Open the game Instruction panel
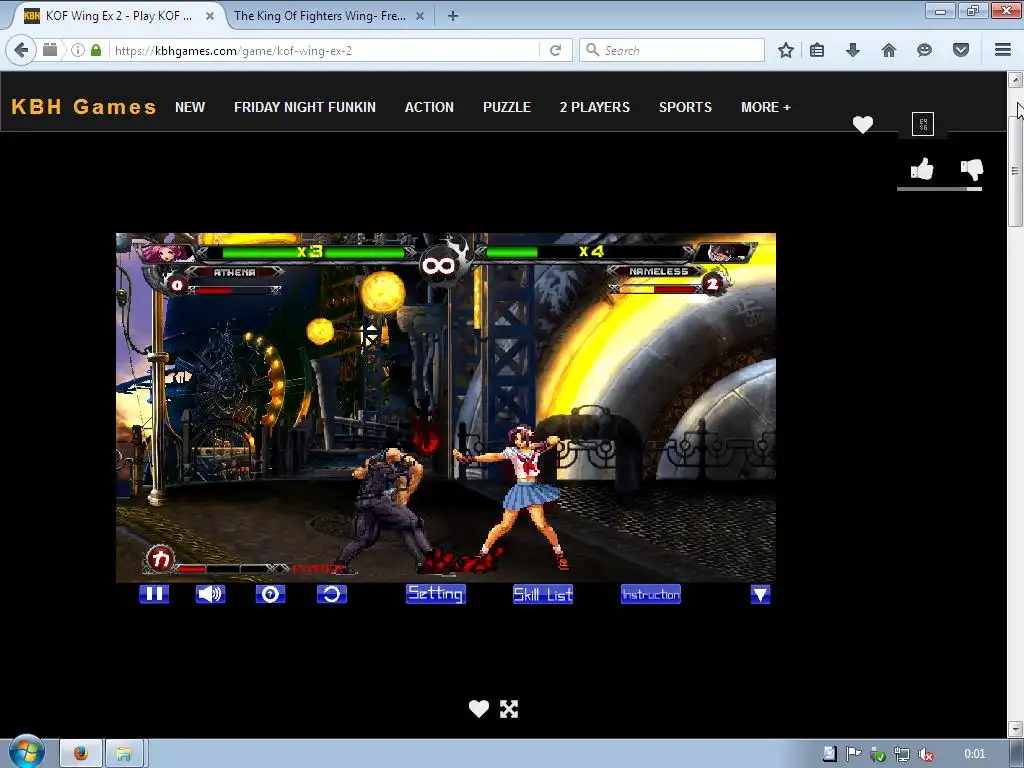The height and width of the screenshot is (768, 1024). pyautogui.click(x=650, y=594)
